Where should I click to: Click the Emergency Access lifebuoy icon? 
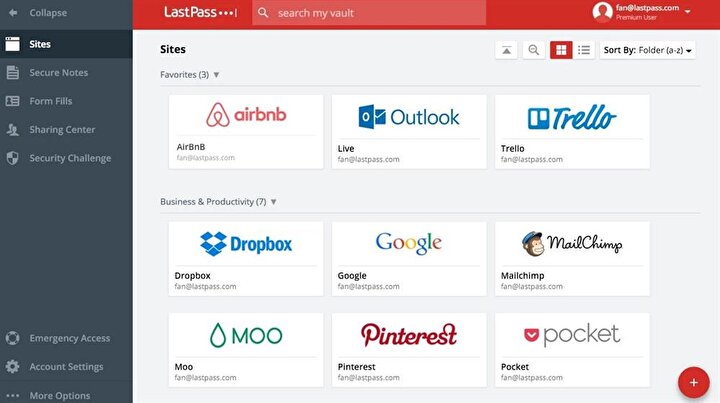pyautogui.click(x=12, y=338)
